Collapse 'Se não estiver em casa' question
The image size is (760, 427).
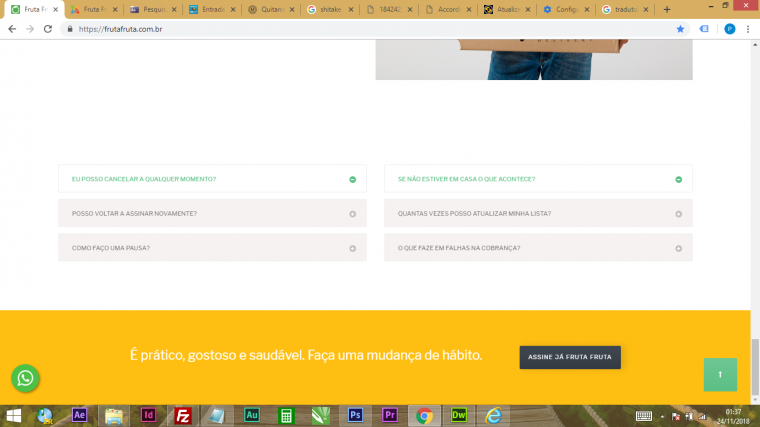click(538, 179)
